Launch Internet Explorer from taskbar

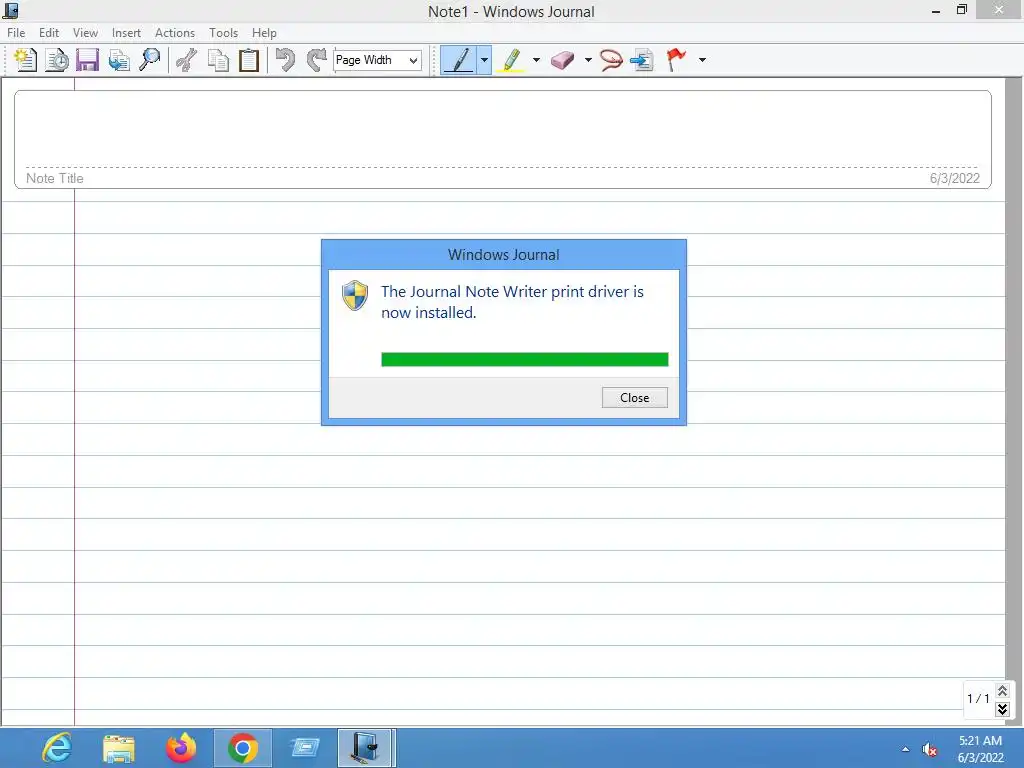(x=57, y=748)
